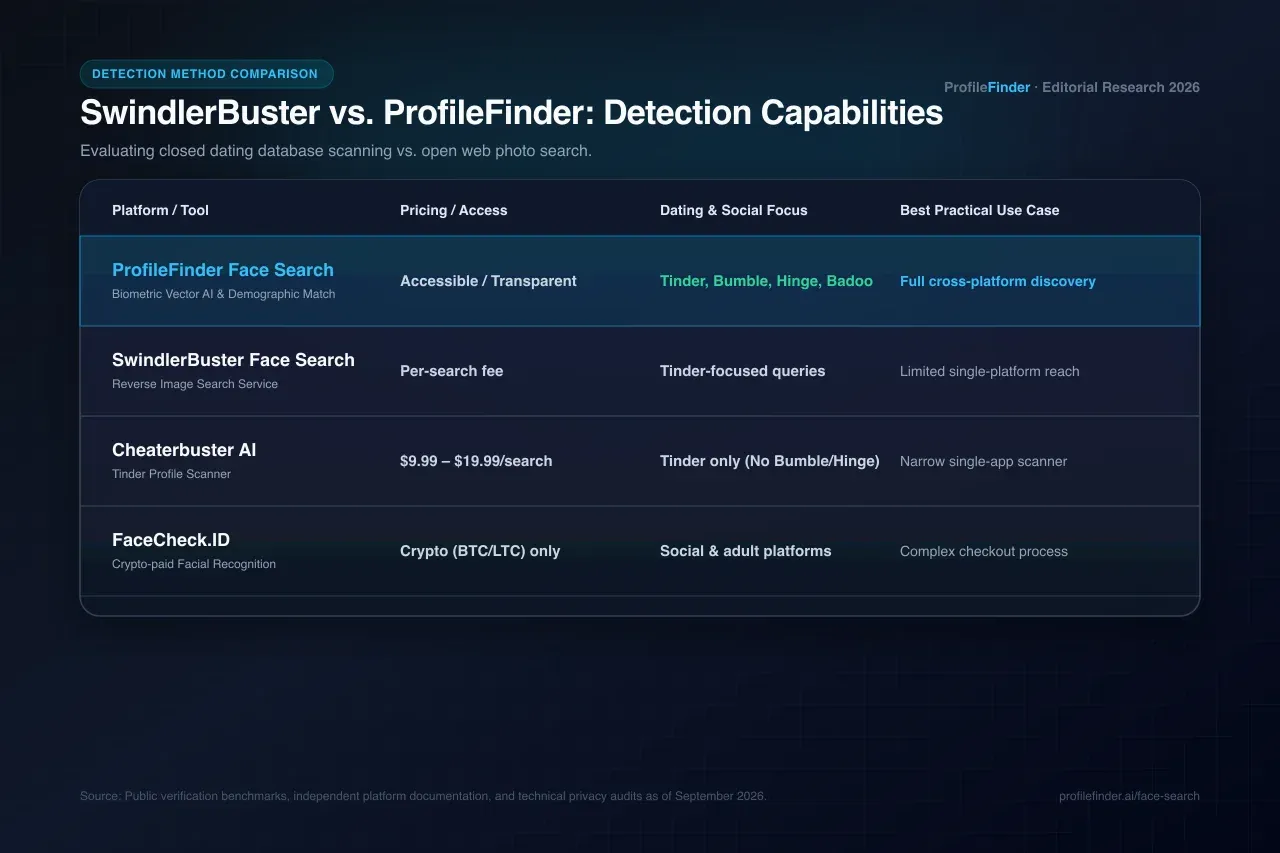Click the 'Crypto (BTC/LTC) only' pricing cell

point(480,551)
